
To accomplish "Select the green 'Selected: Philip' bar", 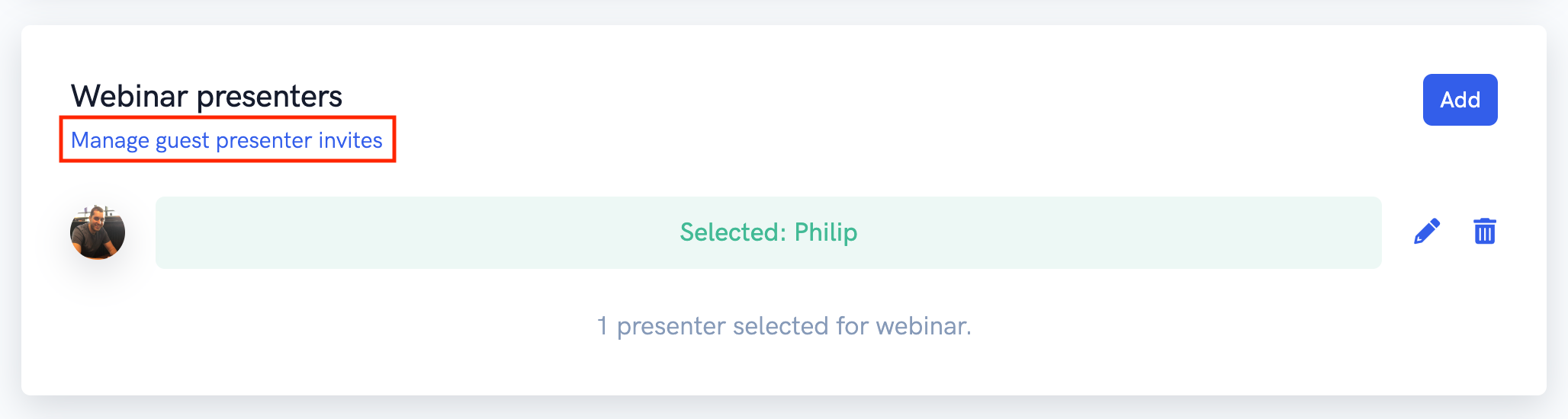I will (x=768, y=232).
